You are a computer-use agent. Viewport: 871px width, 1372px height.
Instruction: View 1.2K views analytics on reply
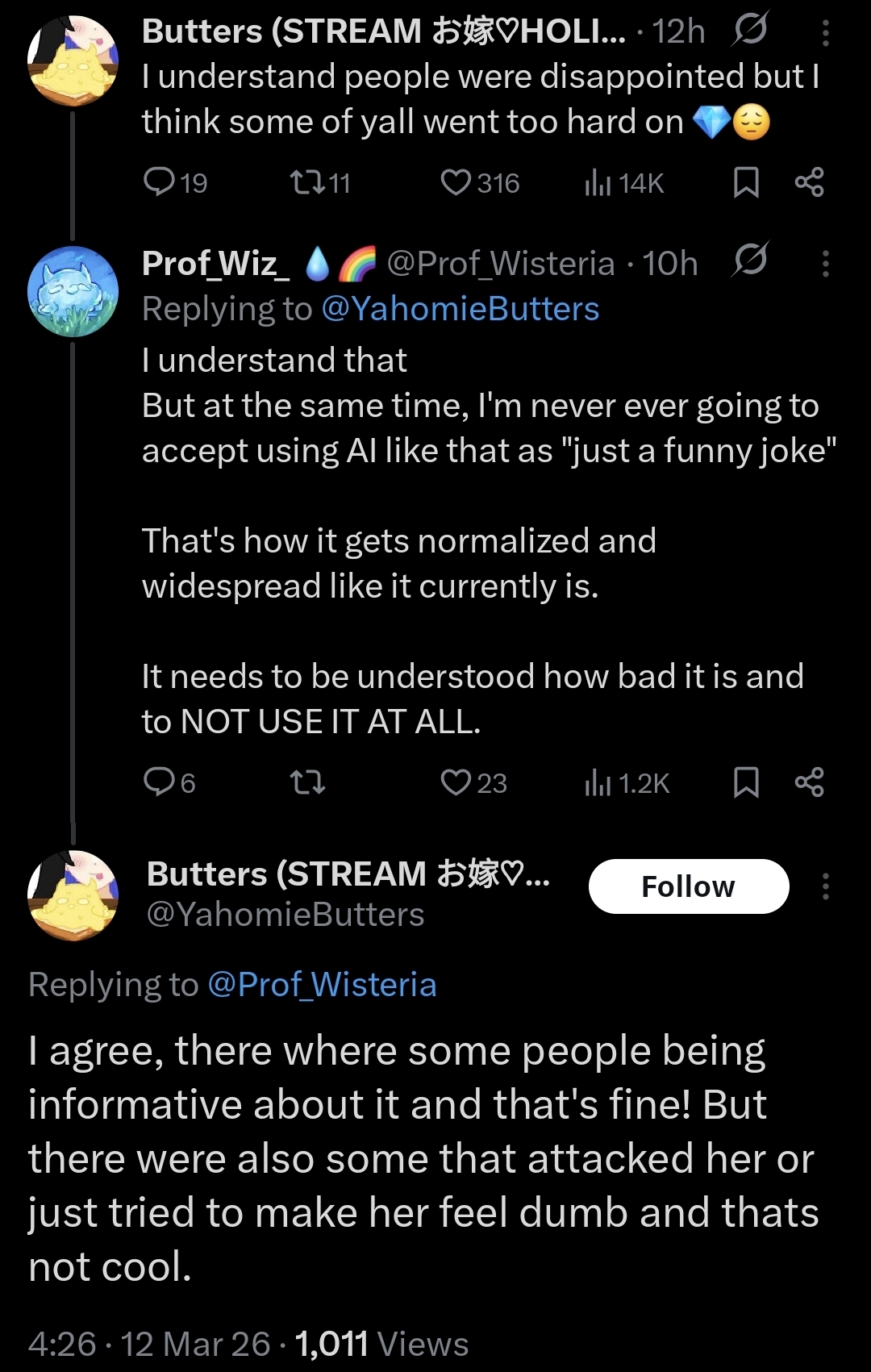[598, 782]
